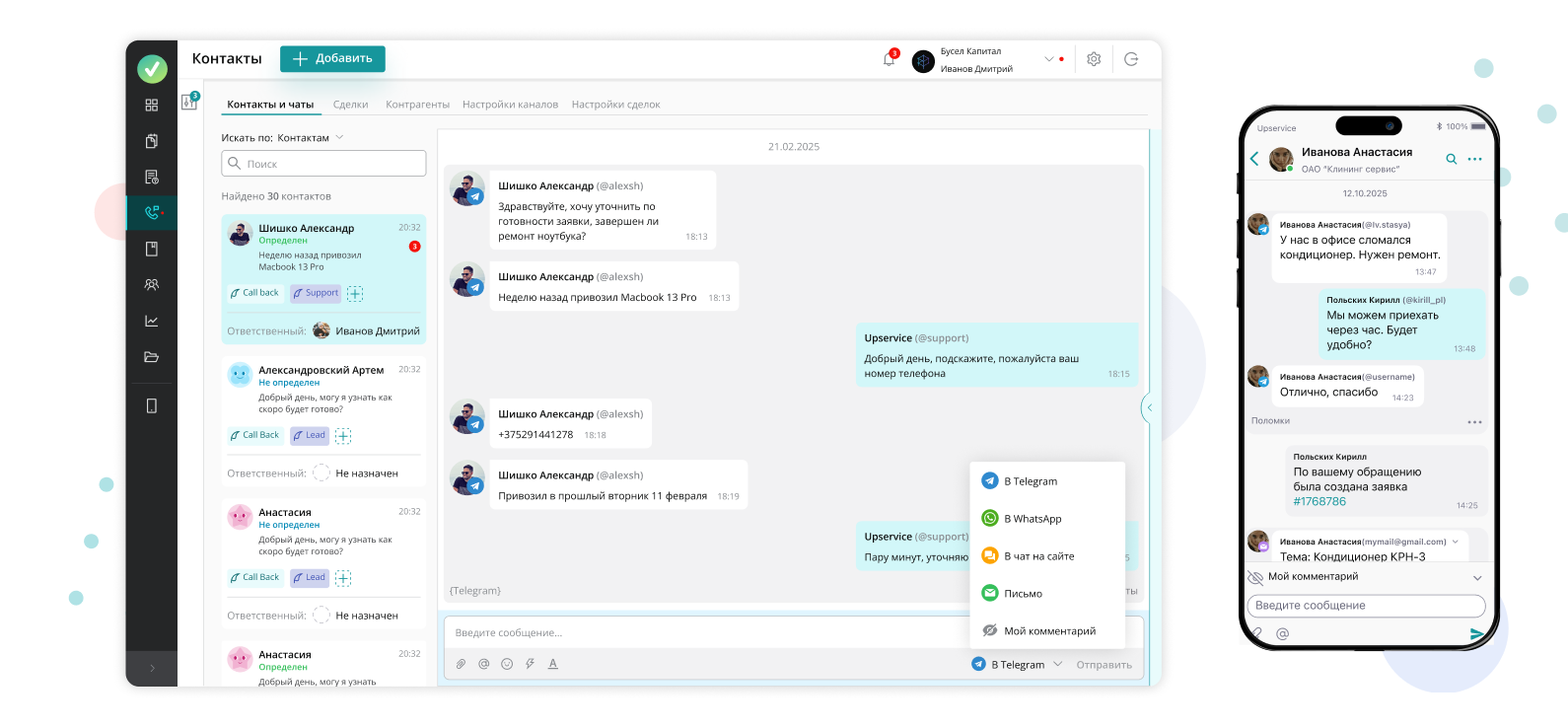Add a tag to Шишко Александр contact
Screen dimensions: 1568x728
tap(355, 294)
